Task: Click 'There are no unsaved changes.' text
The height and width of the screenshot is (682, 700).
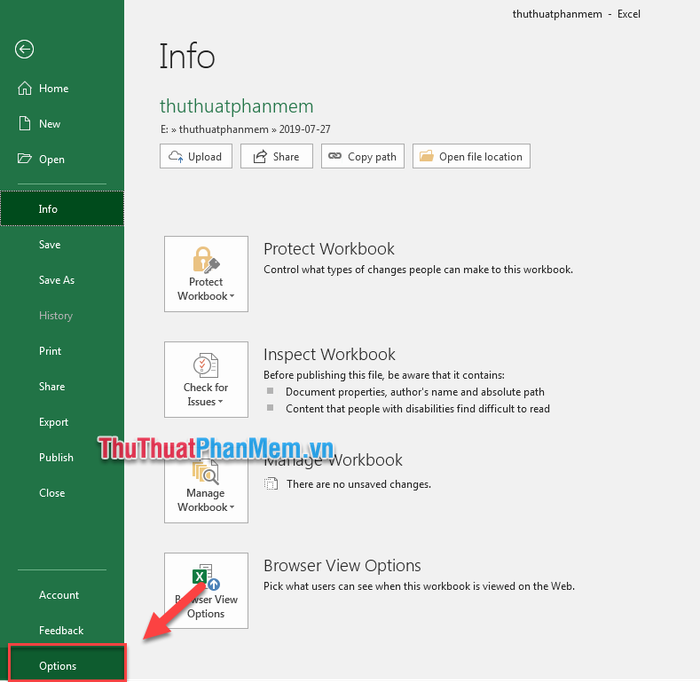Action: point(358,484)
